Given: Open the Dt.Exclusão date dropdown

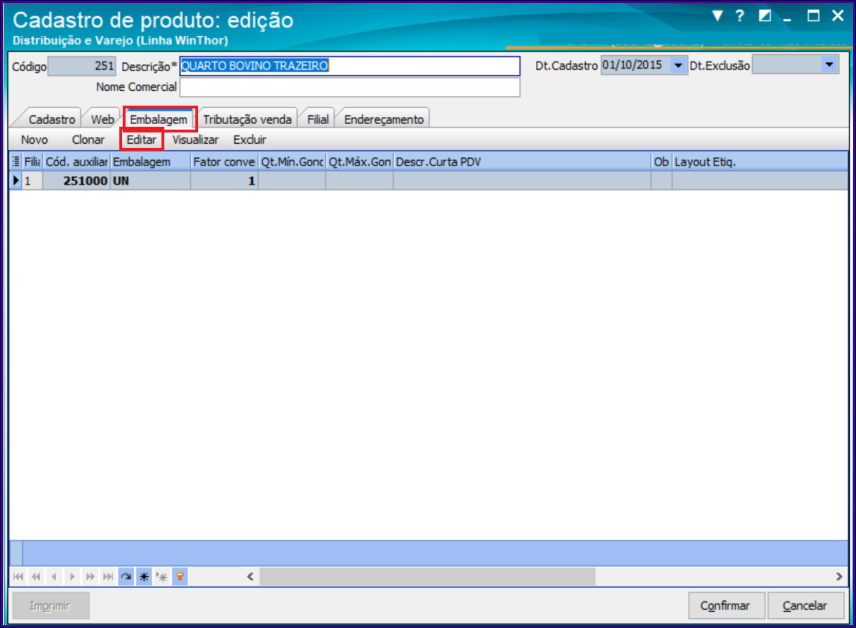Looking at the screenshot, I should (829, 66).
